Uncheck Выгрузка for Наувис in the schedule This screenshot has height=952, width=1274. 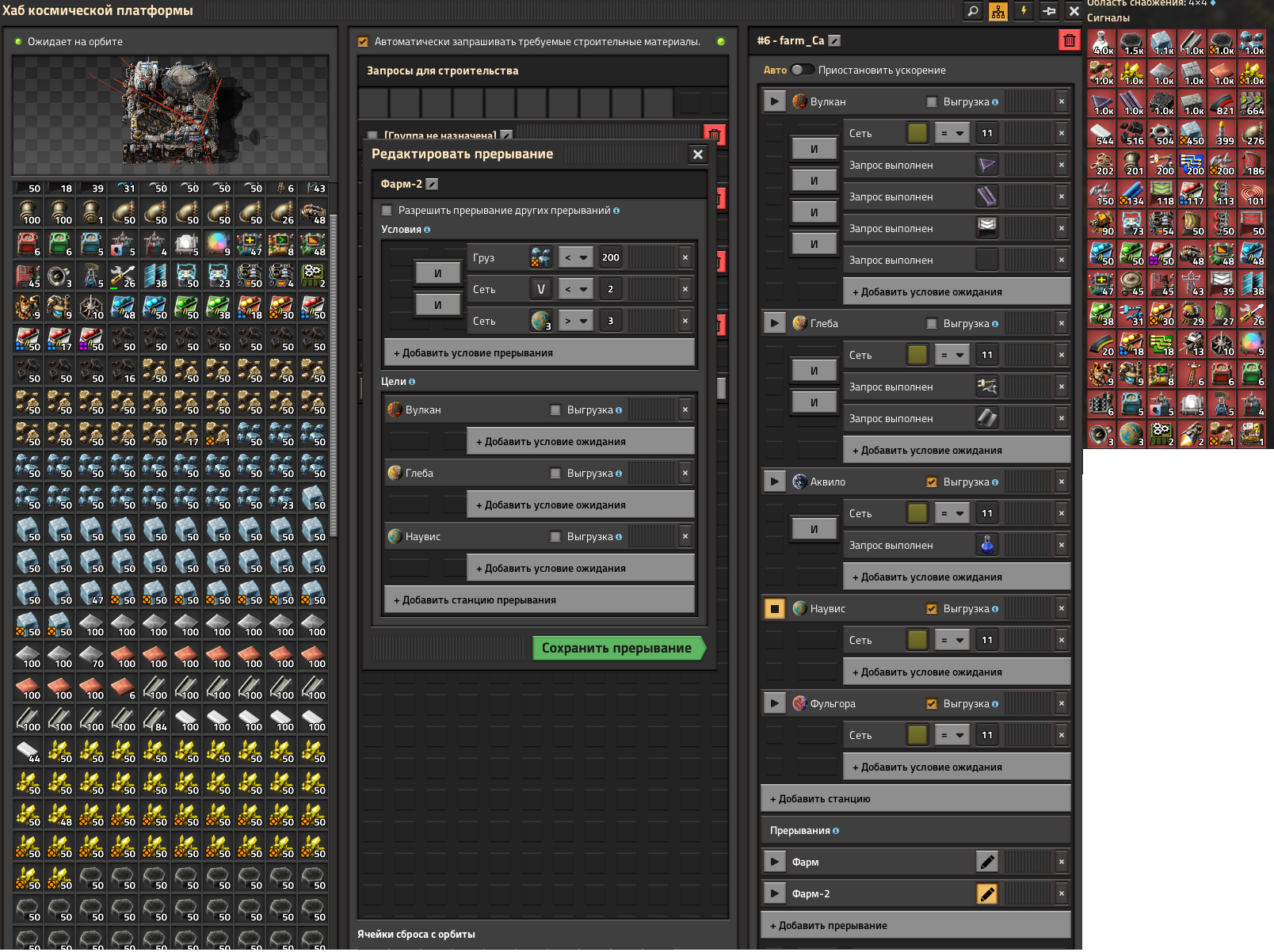coord(932,608)
